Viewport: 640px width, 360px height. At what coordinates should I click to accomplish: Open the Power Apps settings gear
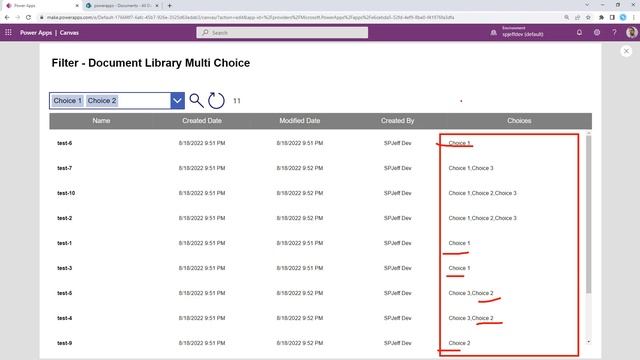(x=597, y=32)
